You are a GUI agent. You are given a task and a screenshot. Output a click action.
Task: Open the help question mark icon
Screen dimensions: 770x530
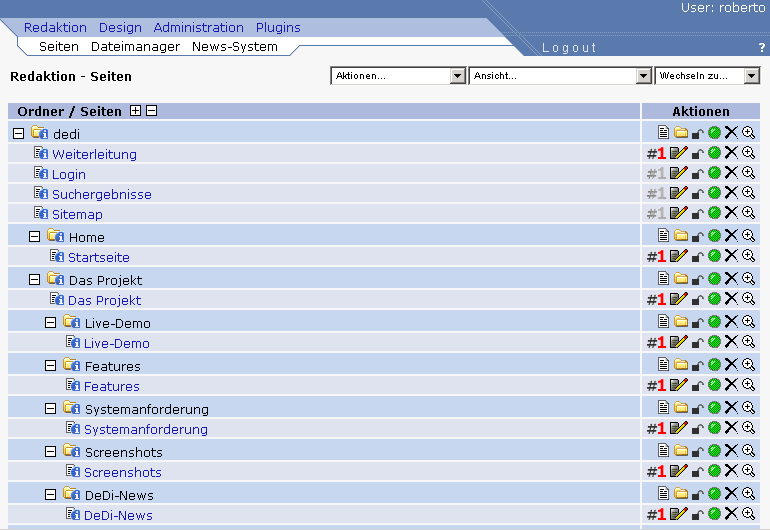[762, 48]
